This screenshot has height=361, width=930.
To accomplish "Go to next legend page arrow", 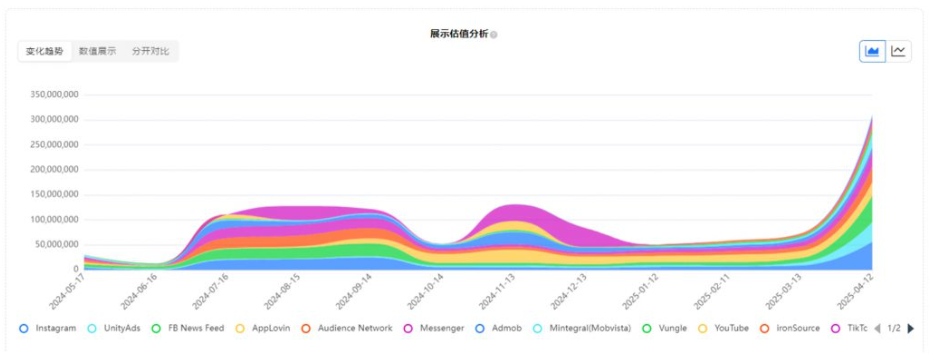I will 911,328.
